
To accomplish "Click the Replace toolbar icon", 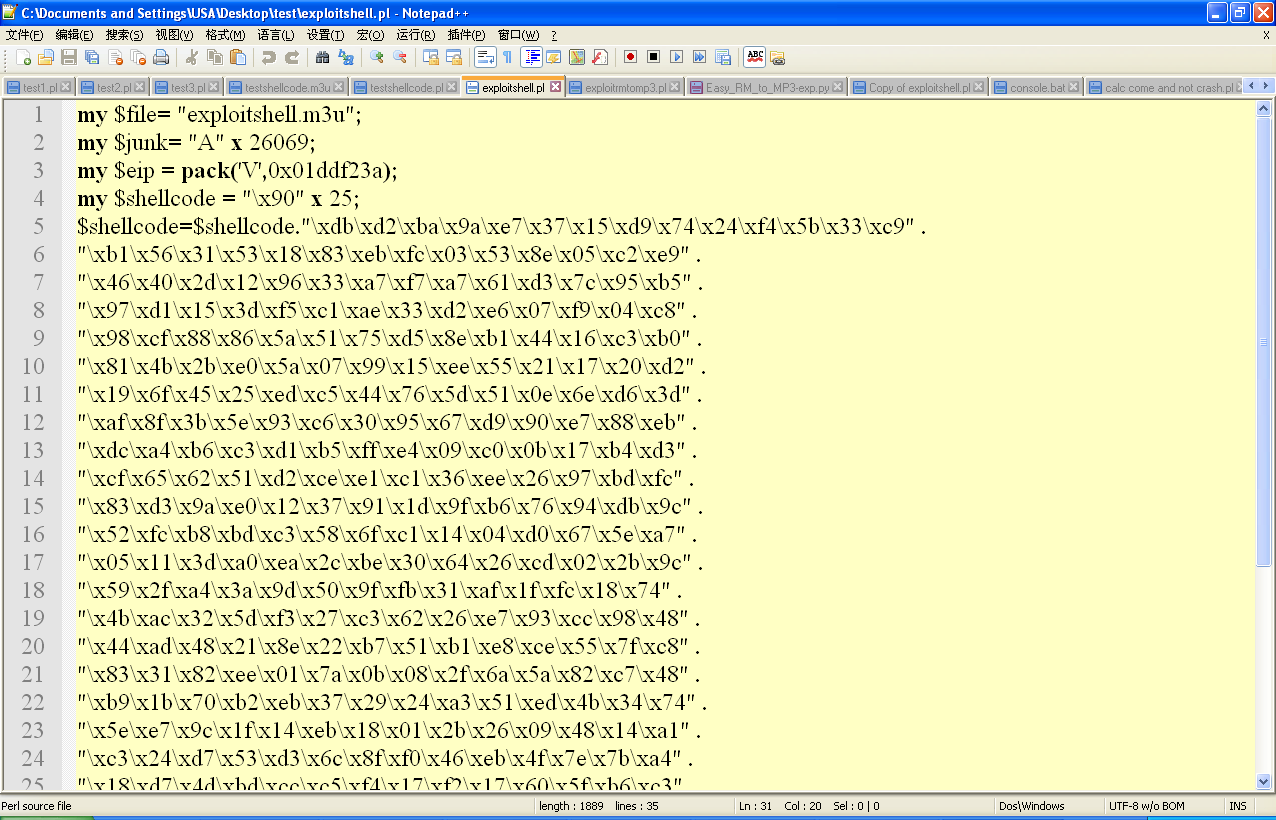I will (345, 57).
